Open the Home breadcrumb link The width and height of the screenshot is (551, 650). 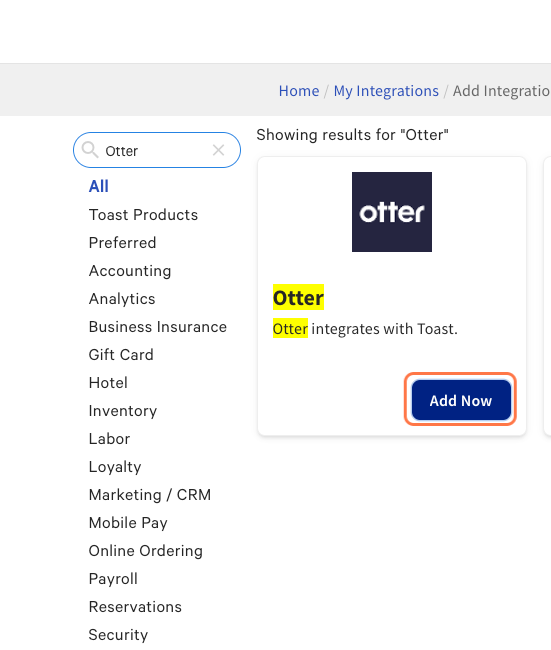[x=299, y=91]
